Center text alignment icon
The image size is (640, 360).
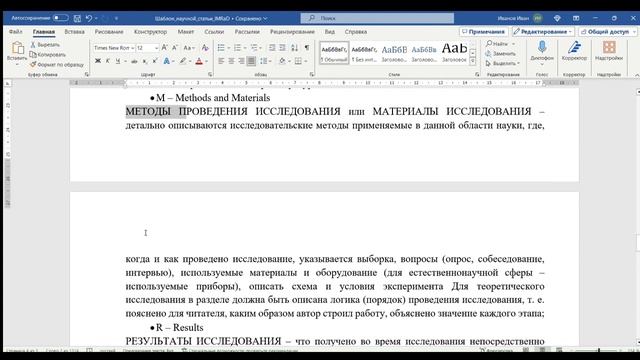[231, 61]
